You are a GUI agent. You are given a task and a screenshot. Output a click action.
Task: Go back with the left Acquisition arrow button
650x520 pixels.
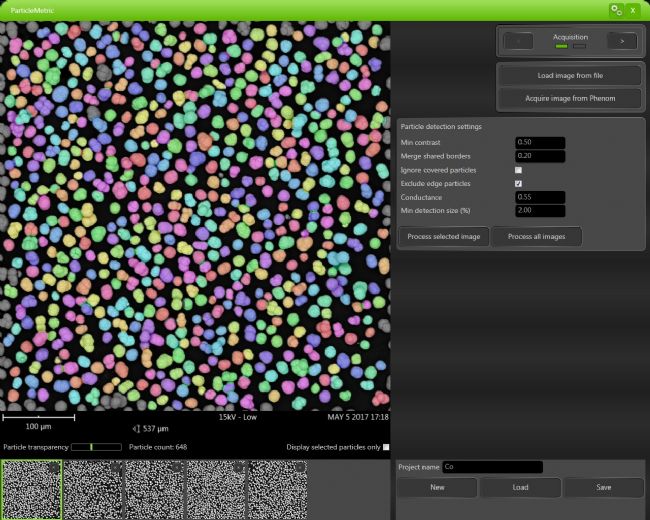[518, 41]
